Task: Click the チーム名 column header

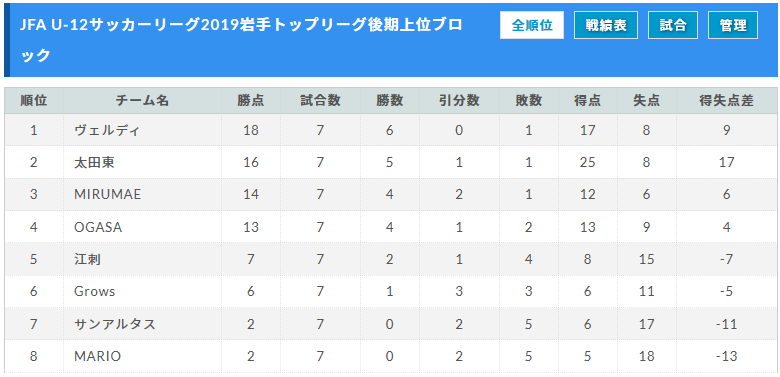Action: (x=142, y=100)
